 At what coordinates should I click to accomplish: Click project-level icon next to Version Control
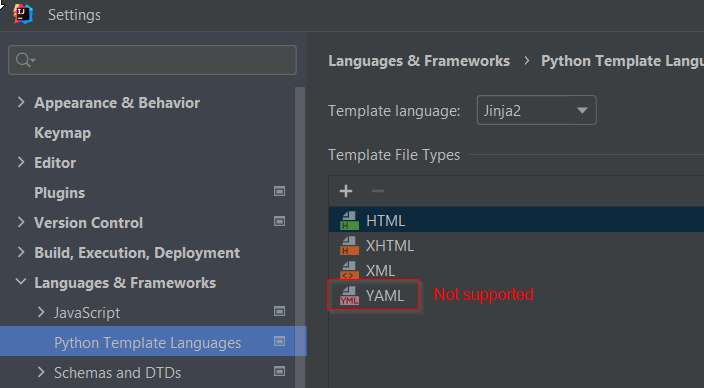[x=279, y=221]
